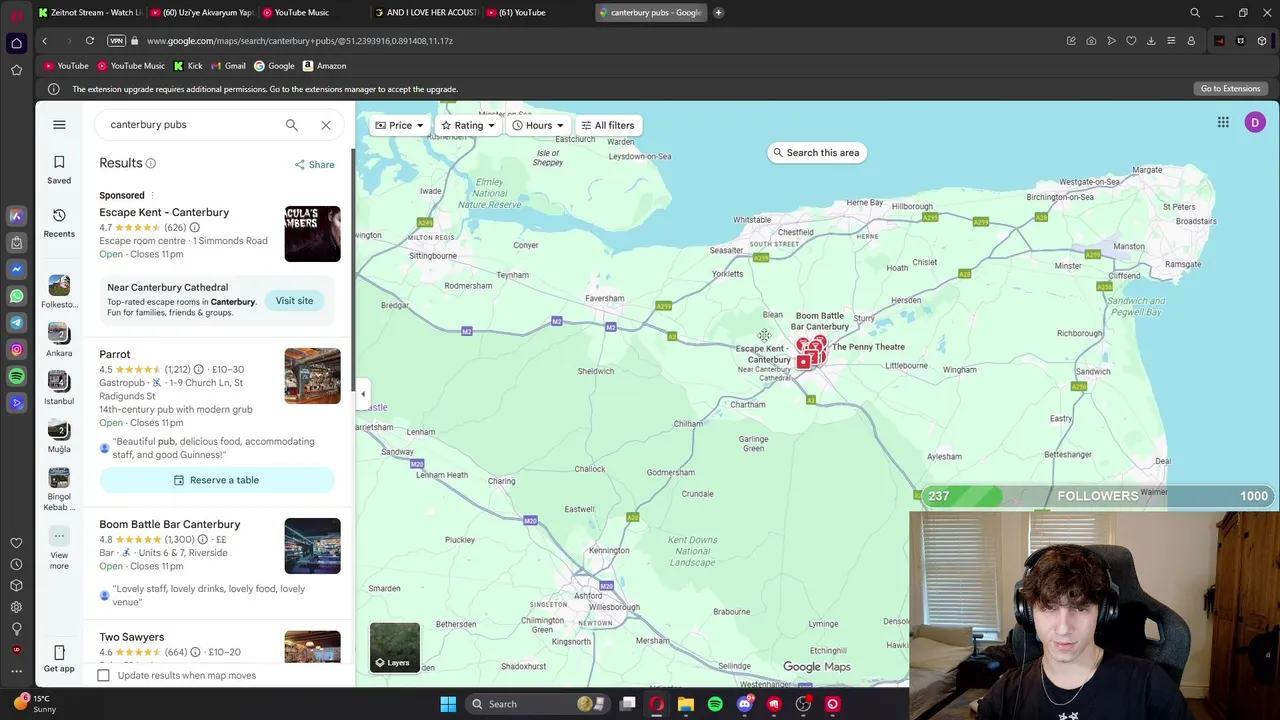Open the Escape Kent - Canterbury listing
This screenshot has width=1280, height=720.
[x=164, y=212]
